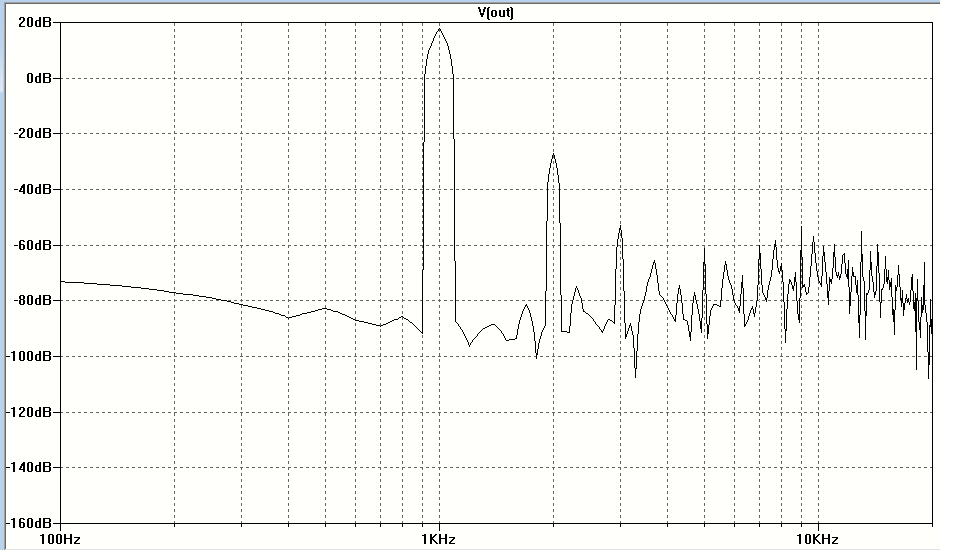This screenshot has width=958, height=553.
Task: Click the -60dB axis label
Action: tap(32, 245)
